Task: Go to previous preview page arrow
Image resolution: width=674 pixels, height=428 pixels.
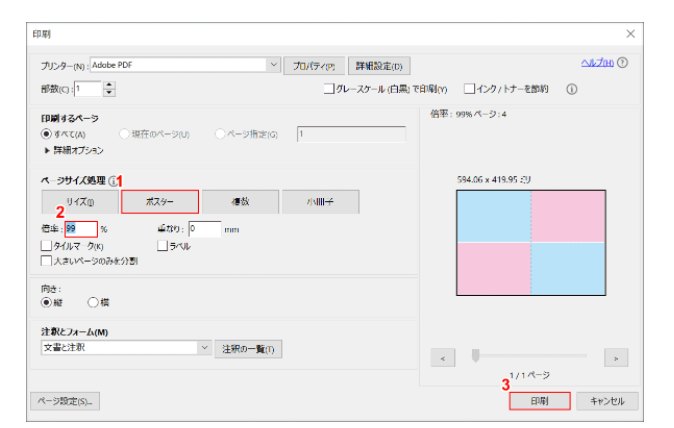Action: click(441, 357)
